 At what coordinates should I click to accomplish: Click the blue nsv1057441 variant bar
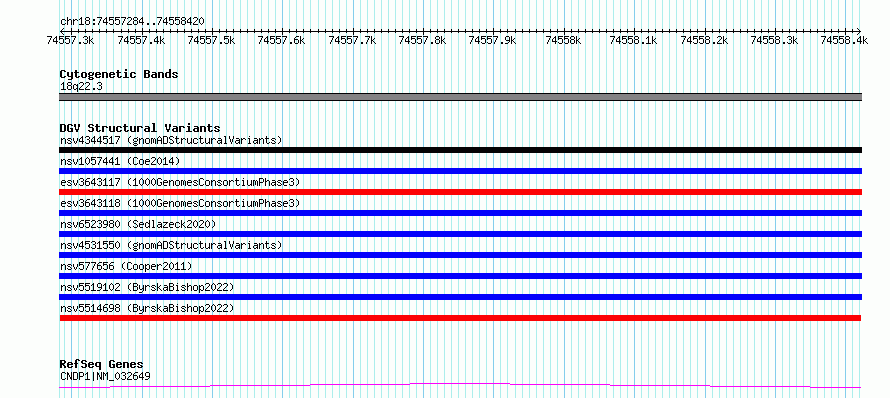point(460,171)
